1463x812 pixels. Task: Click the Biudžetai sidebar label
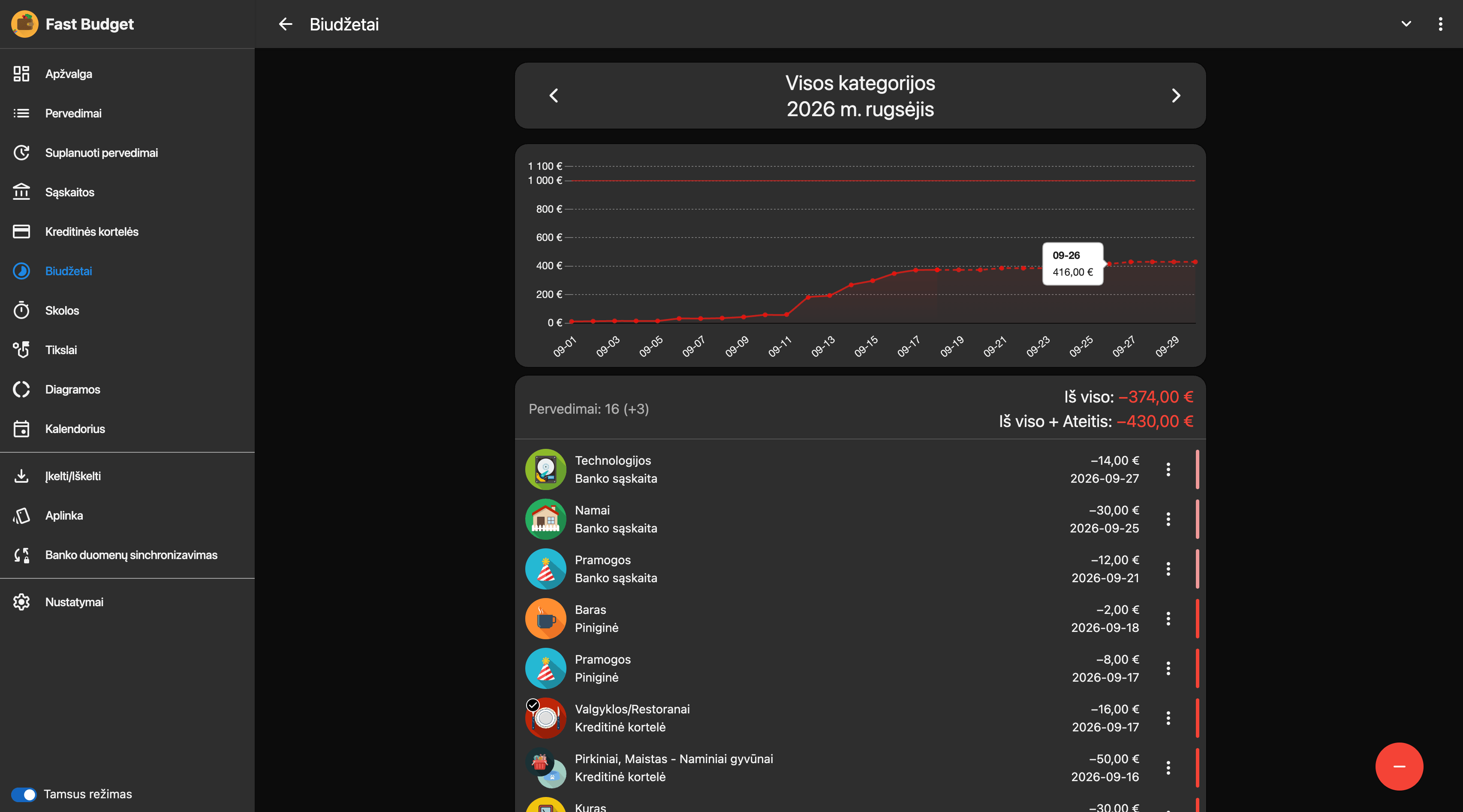pos(69,271)
